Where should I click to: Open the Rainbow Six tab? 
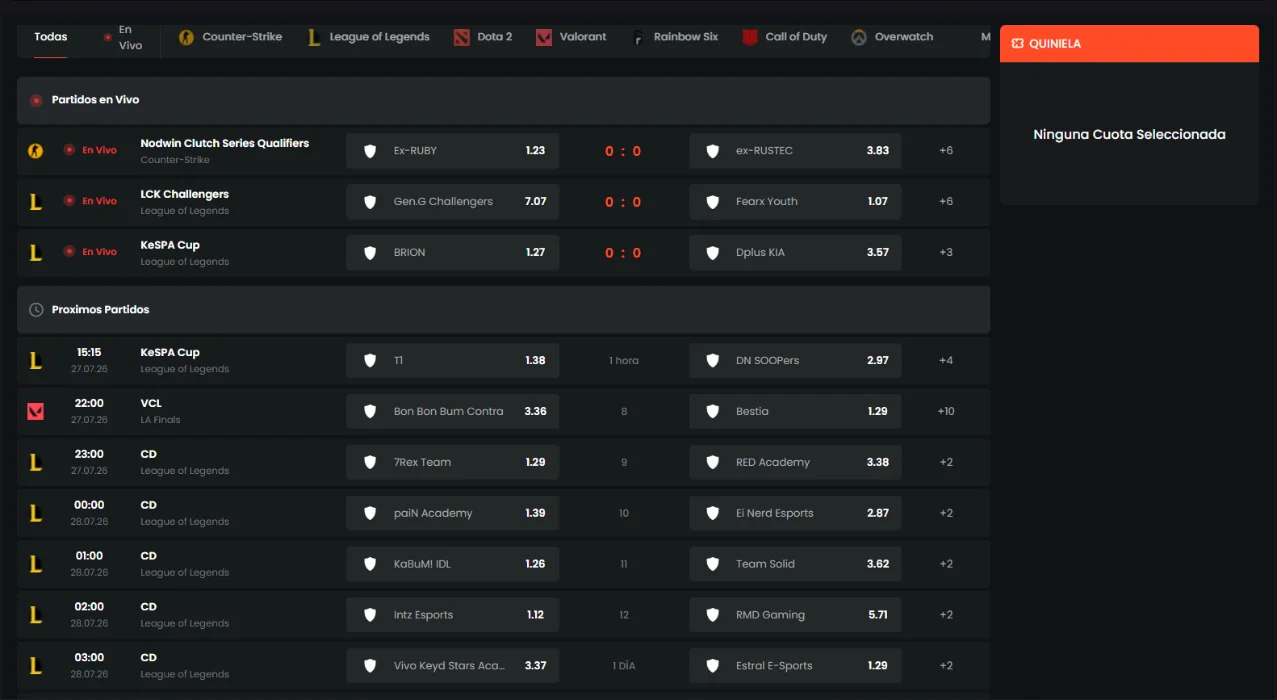[675, 37]
